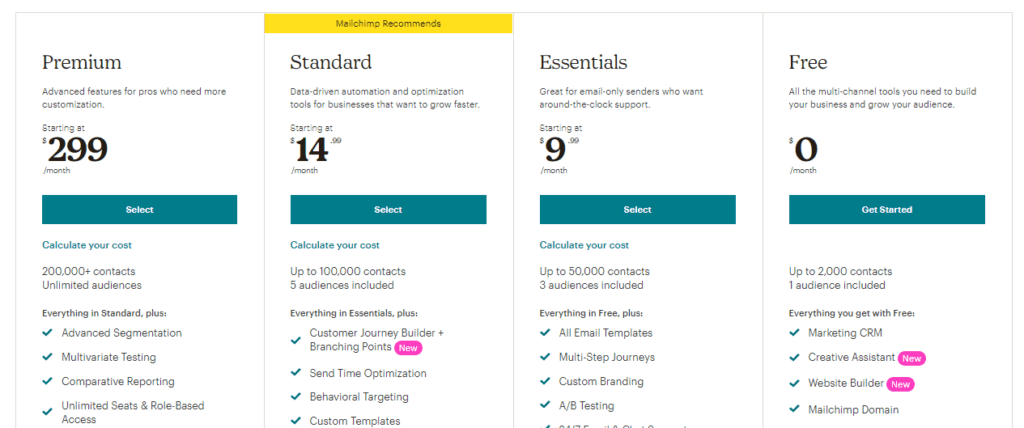The width and height of the screenshot is (1024, 428).
Task: Click Everything in Free, plus: label
Action: click(591, 313)
